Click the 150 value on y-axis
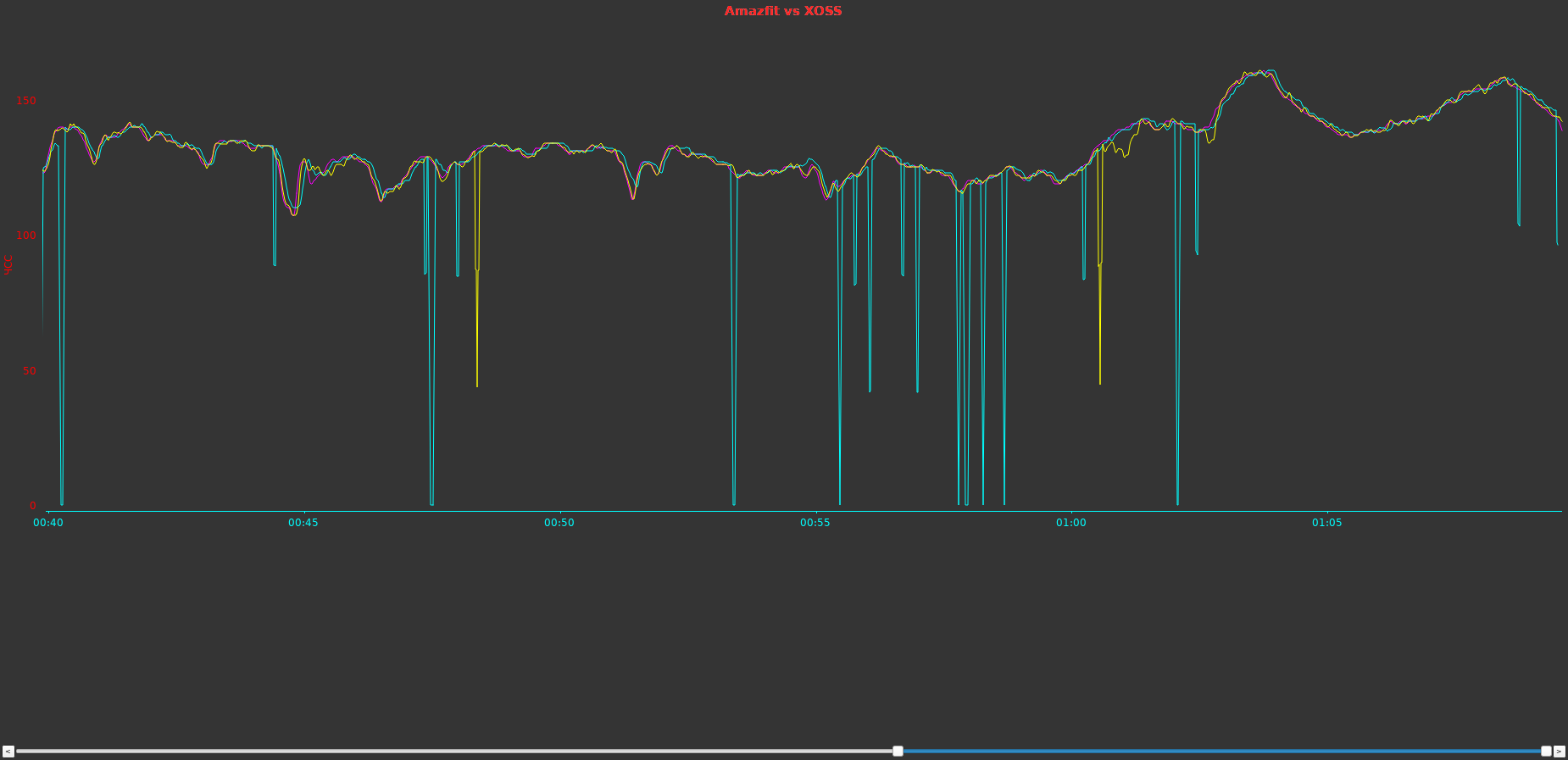The width and height of the screenshot is (1568, 760). tap(26, 101)
